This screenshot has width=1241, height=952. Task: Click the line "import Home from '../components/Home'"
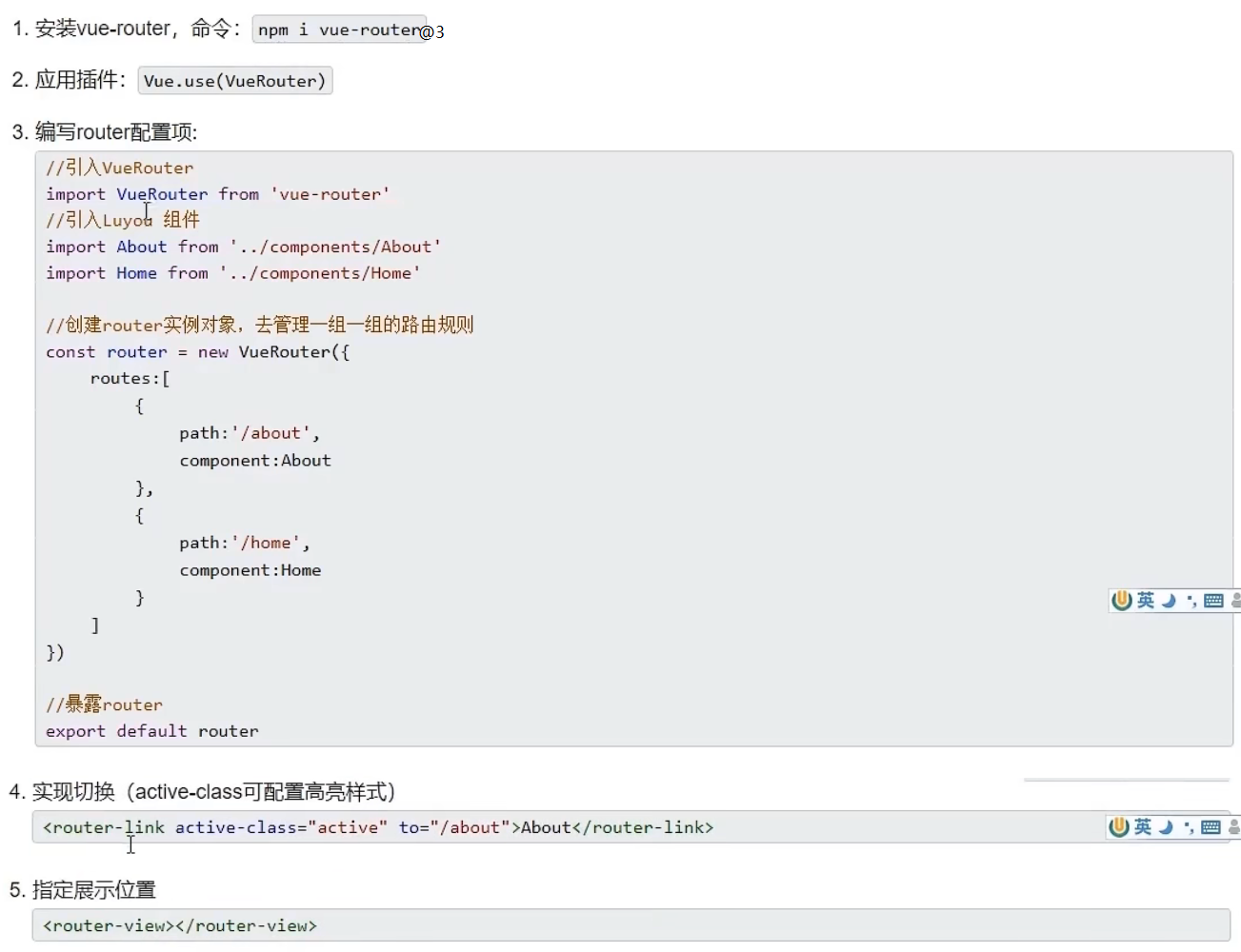[233, 273]
